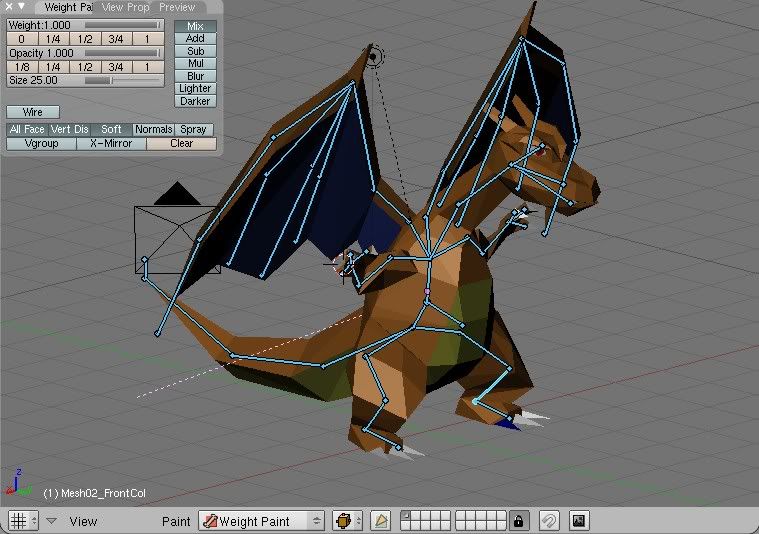Screen dimensions: 759x534
Task: Open the draw type cube dropdown
Action: coord(348,521)
